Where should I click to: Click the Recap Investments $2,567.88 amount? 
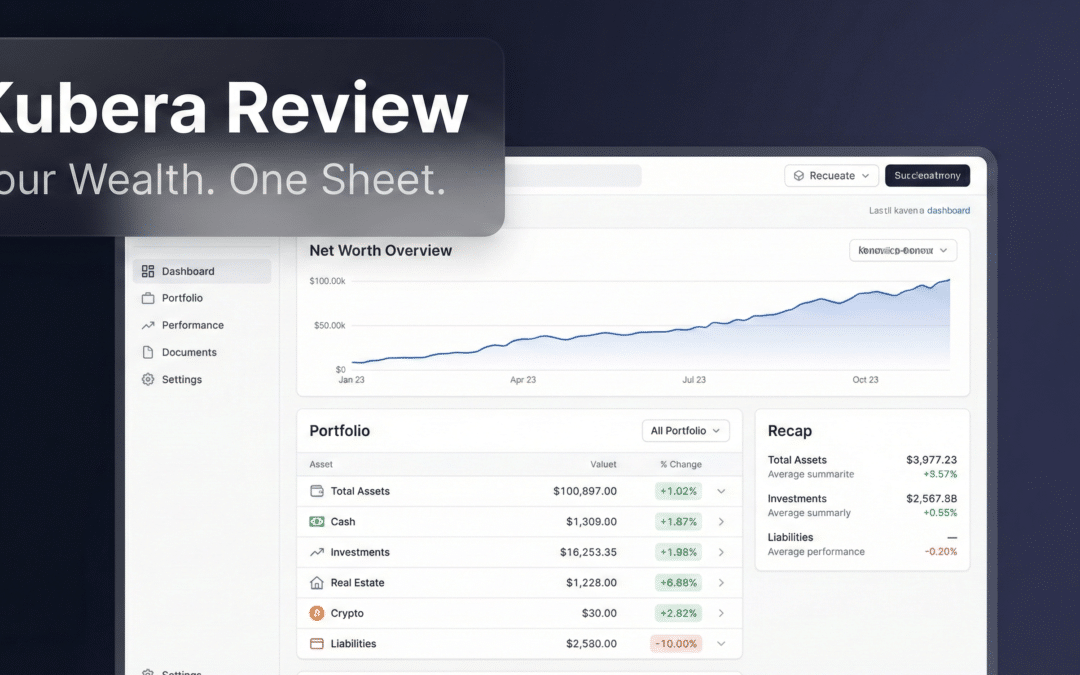click(931, 498)
